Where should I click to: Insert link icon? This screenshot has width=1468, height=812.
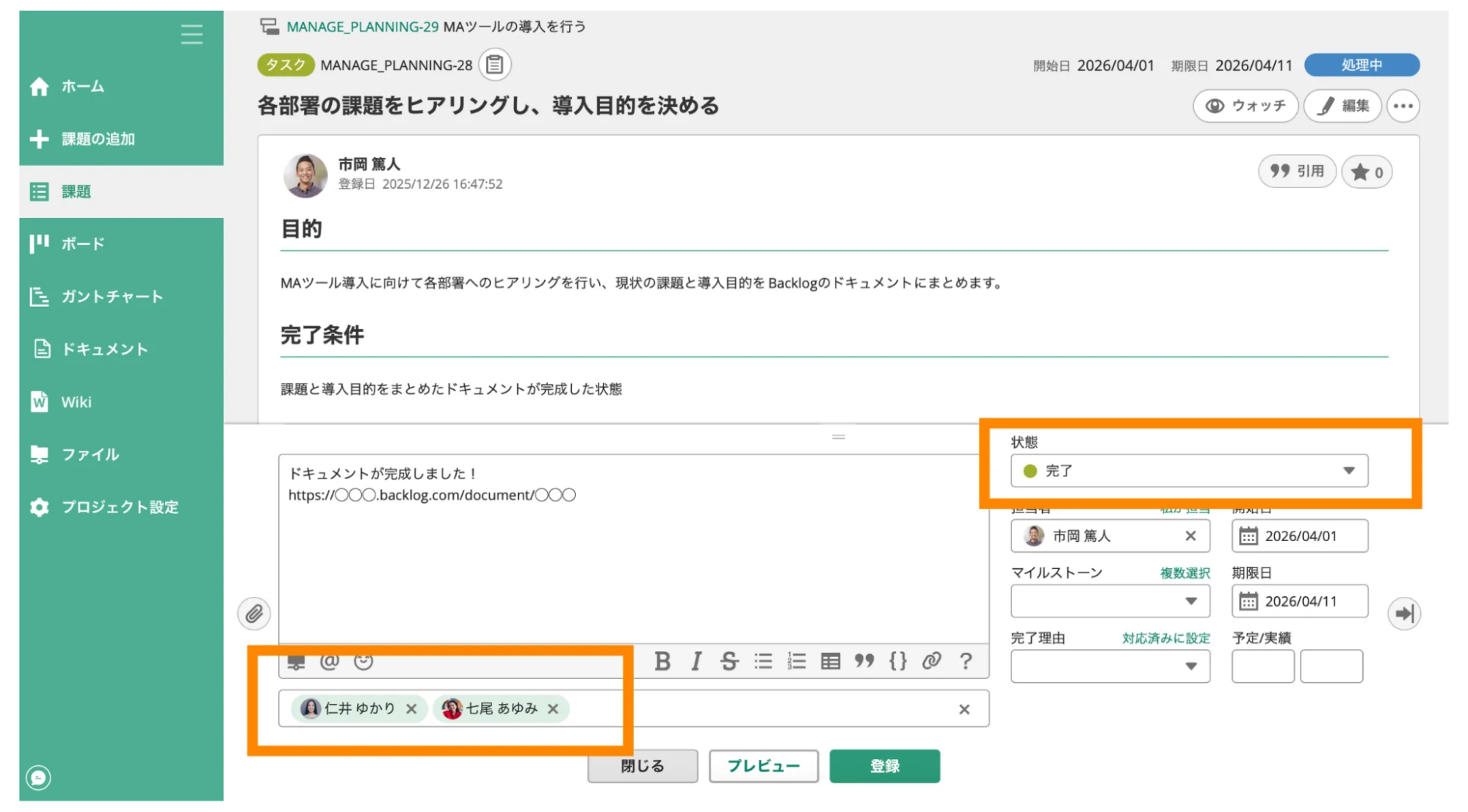tap(932, 661)
